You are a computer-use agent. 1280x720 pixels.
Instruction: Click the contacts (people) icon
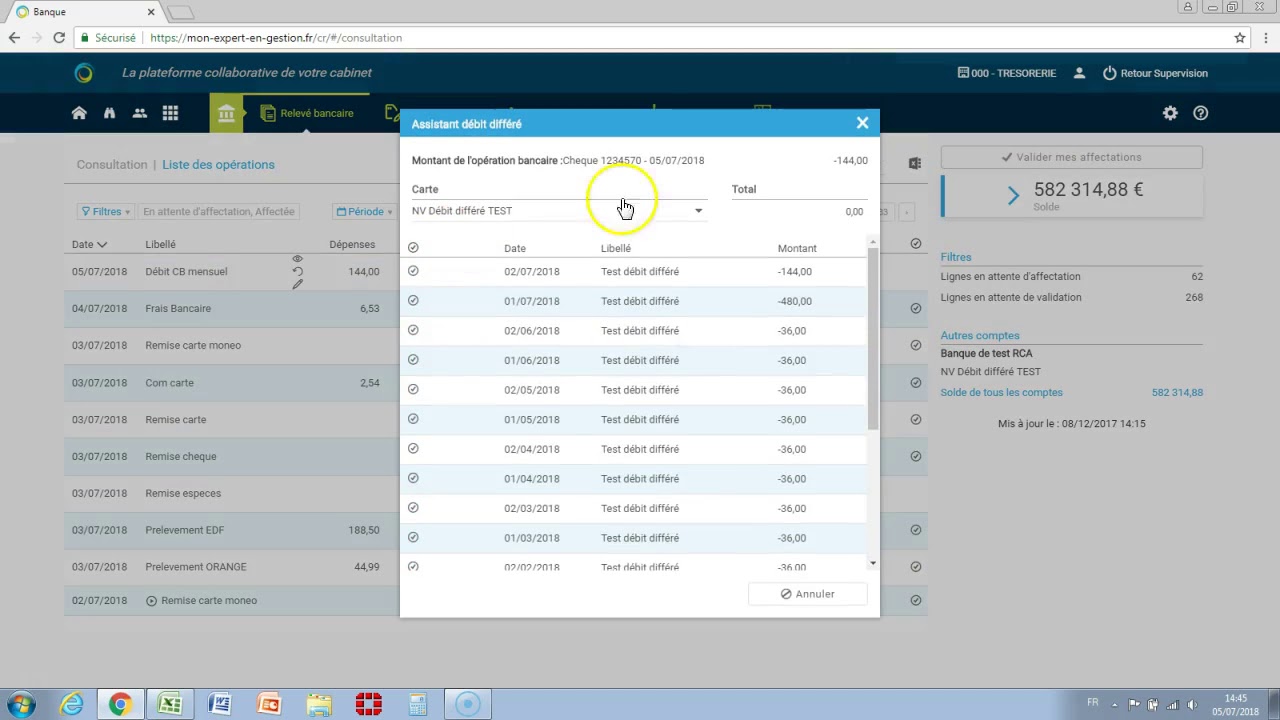point(140,113)
